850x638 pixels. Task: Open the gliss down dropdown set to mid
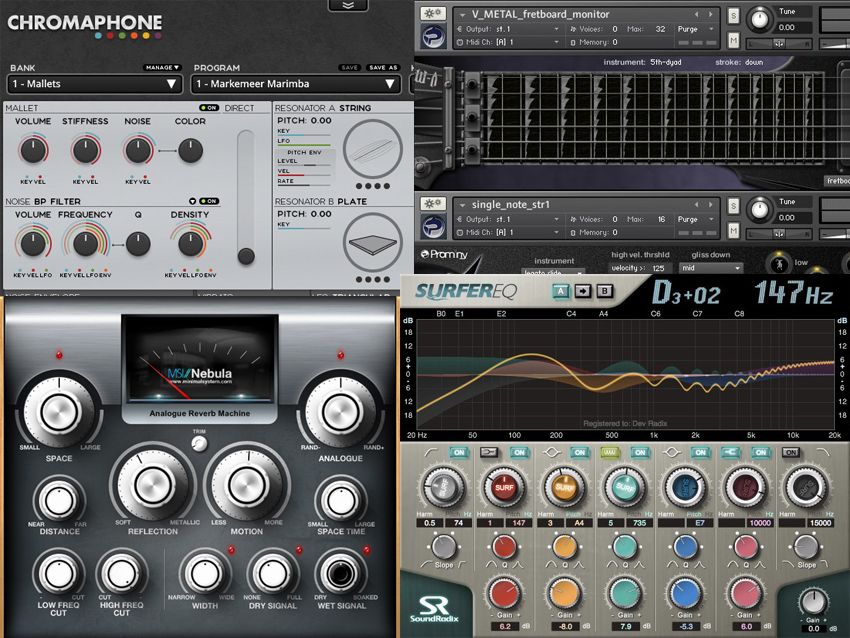711,268
